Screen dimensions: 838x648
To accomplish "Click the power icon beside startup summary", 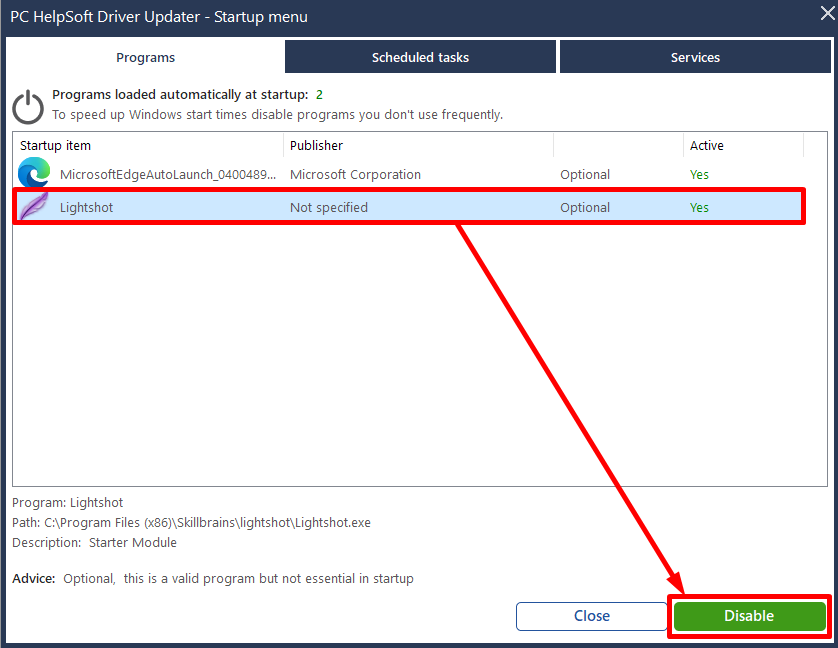I will 28,106.
